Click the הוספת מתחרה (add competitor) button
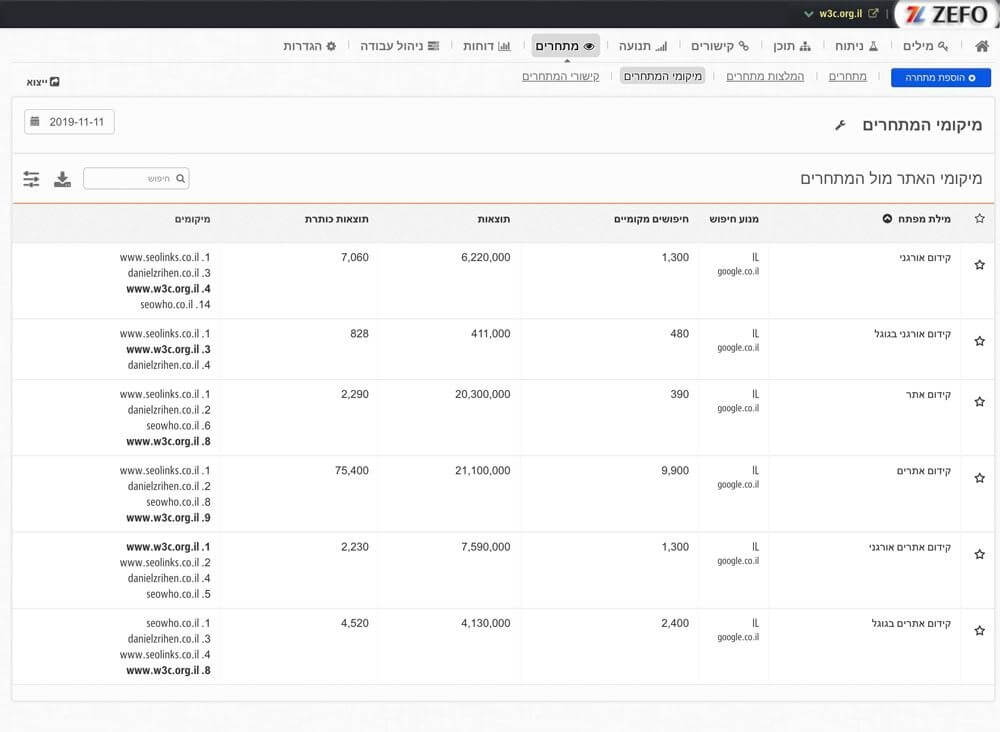Image resolution: width=1000 pixels, height=732 pixels. [x=941, y=77]
